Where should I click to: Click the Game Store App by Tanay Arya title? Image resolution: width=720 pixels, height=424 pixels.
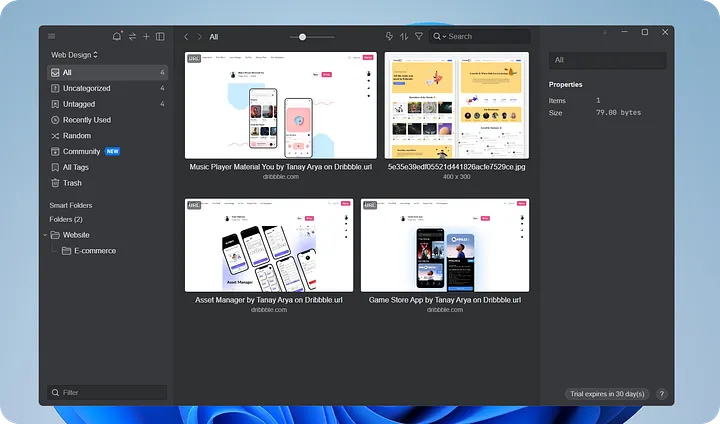[445, 300]
